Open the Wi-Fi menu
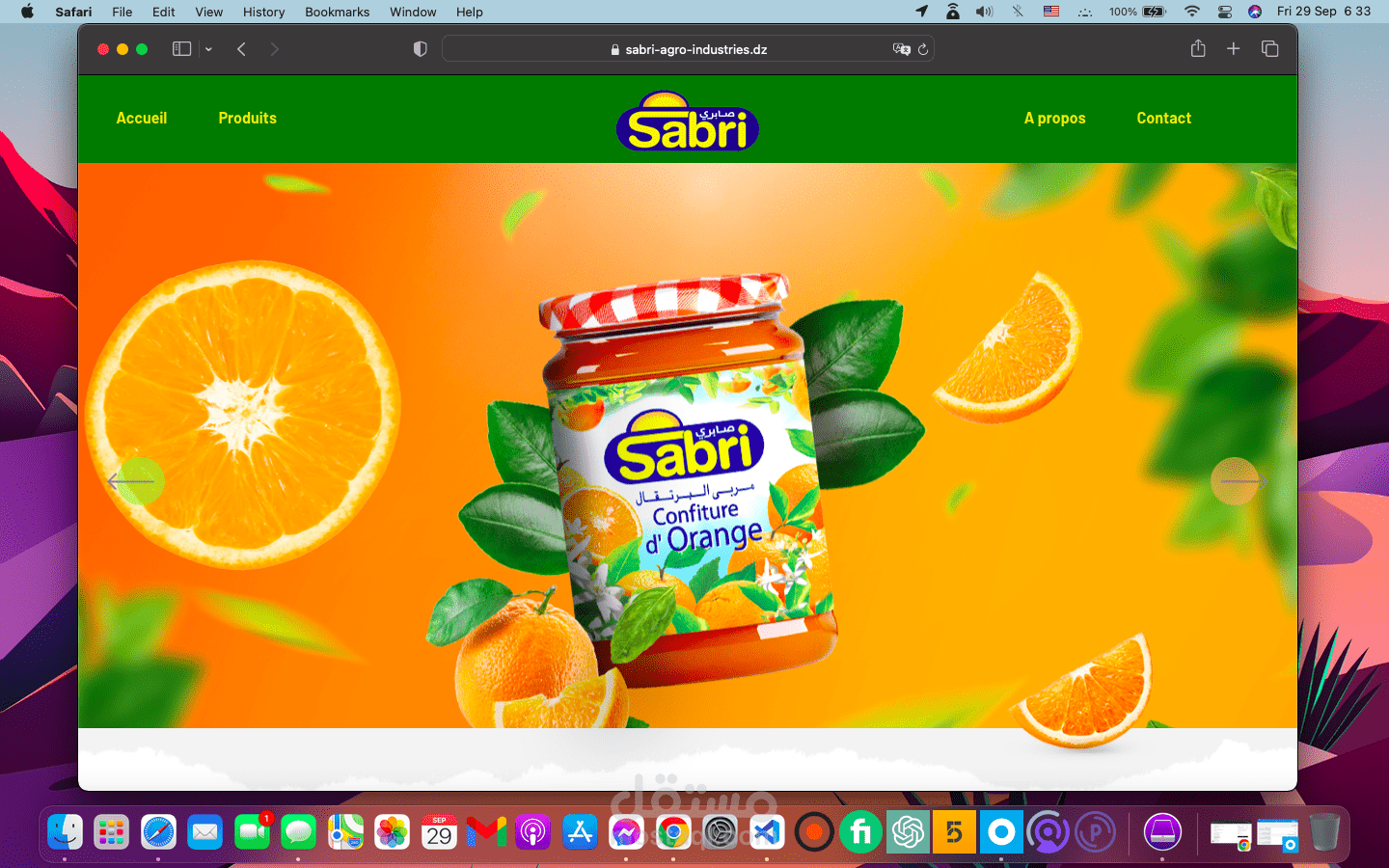The height and width of the screenshot is (868, 1389). pyautogui.click(x=1192, y=12)
